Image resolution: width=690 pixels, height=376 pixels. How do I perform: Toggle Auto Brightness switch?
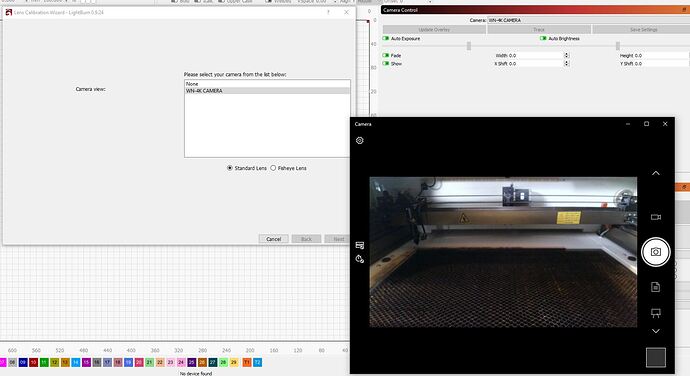[543, 38]
